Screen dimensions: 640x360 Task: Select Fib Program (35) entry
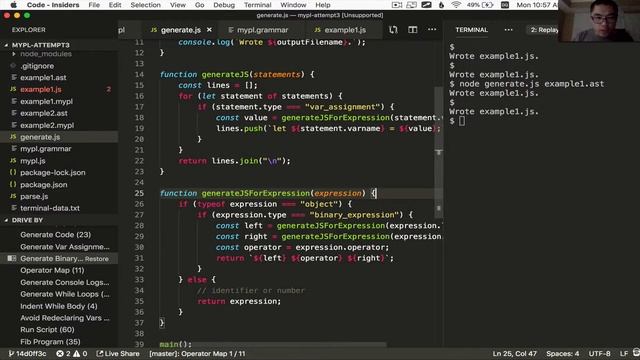coord(50,342)
